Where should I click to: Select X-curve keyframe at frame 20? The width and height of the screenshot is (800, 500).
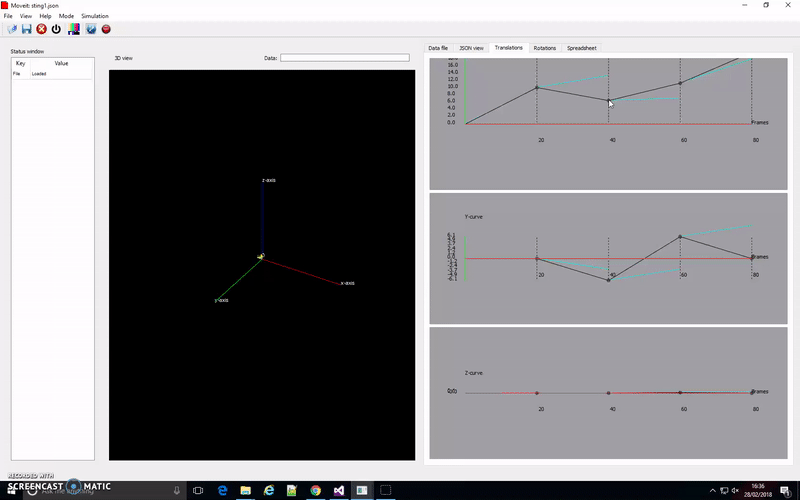[537, 88]
